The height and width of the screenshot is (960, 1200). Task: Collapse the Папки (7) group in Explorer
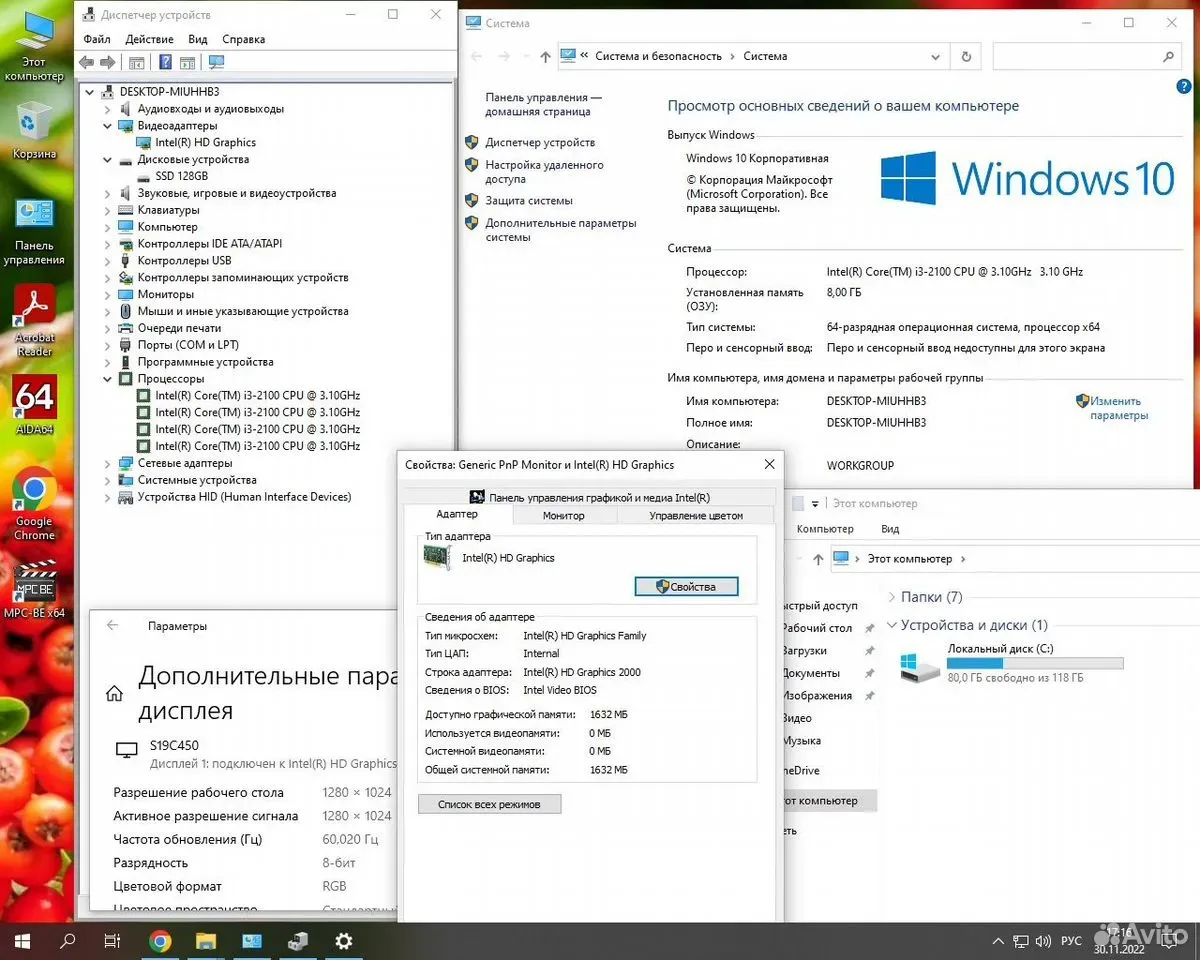891,597
